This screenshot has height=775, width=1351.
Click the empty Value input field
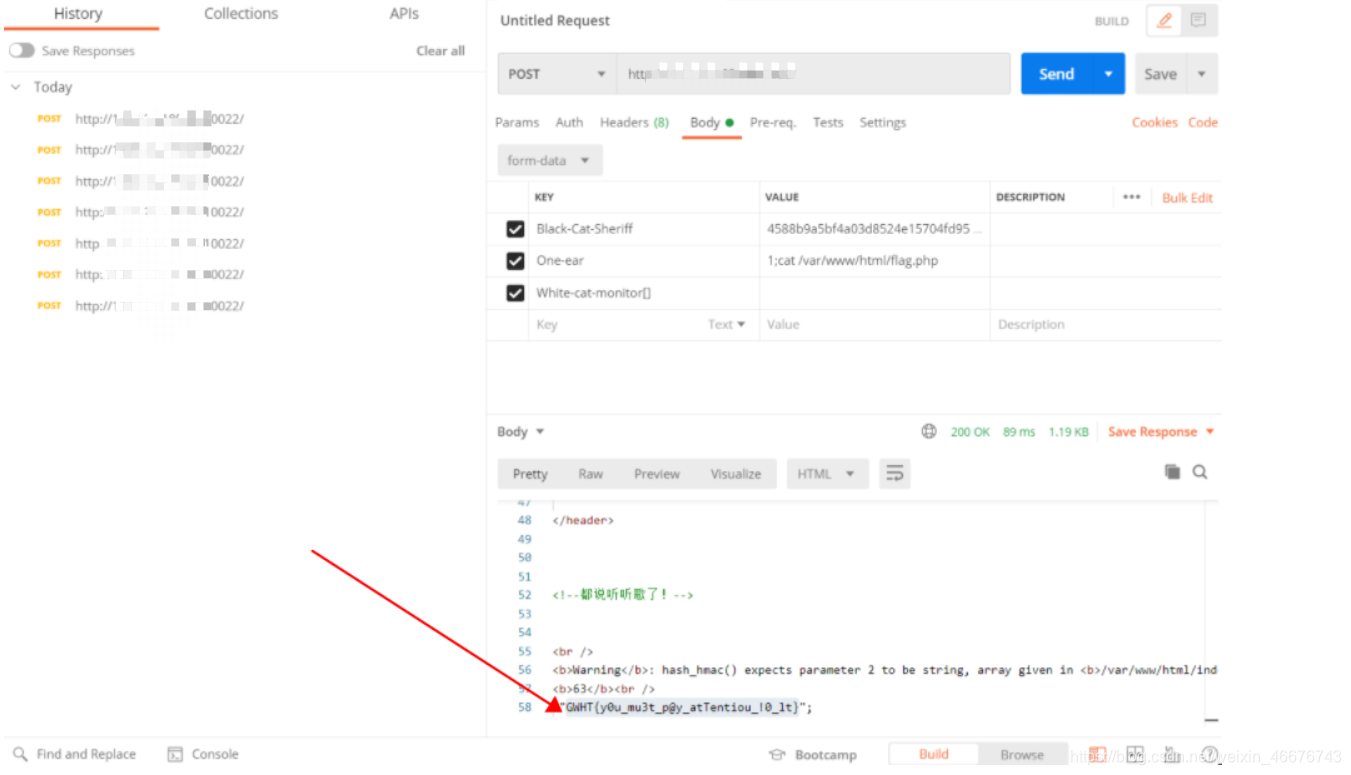click(874, 324)
